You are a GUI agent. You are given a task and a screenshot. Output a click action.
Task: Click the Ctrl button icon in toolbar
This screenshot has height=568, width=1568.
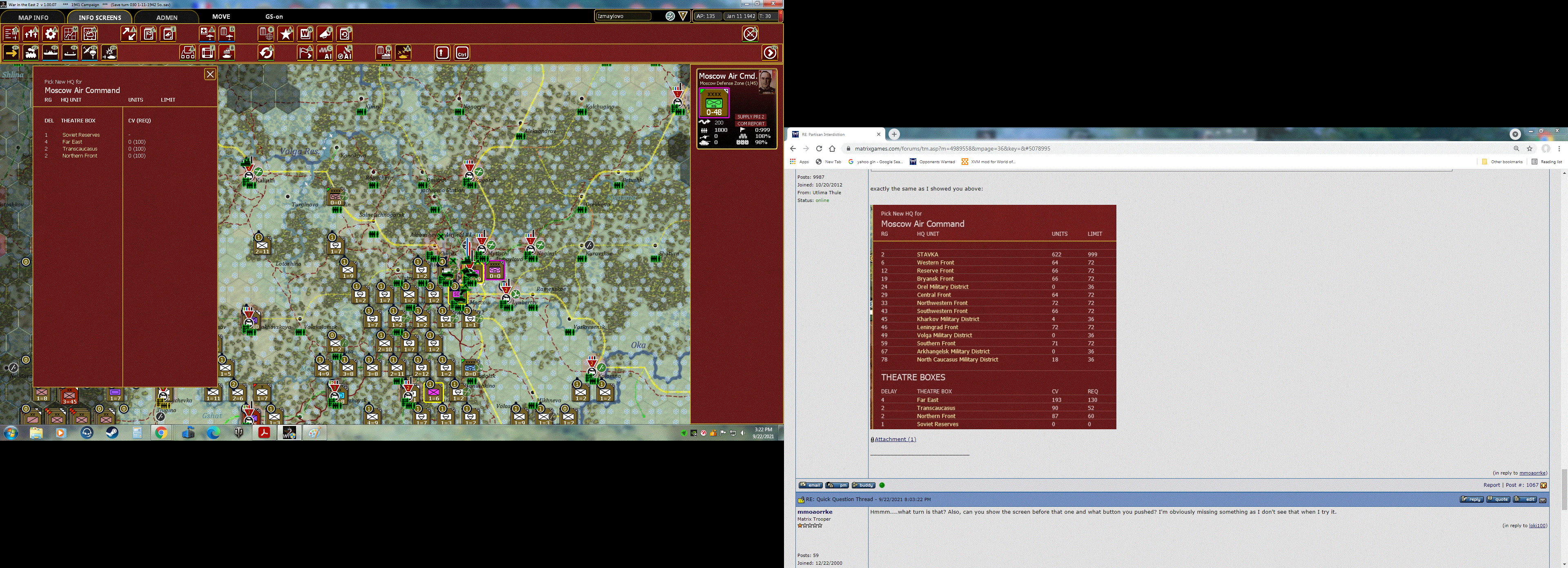(462, 53)
